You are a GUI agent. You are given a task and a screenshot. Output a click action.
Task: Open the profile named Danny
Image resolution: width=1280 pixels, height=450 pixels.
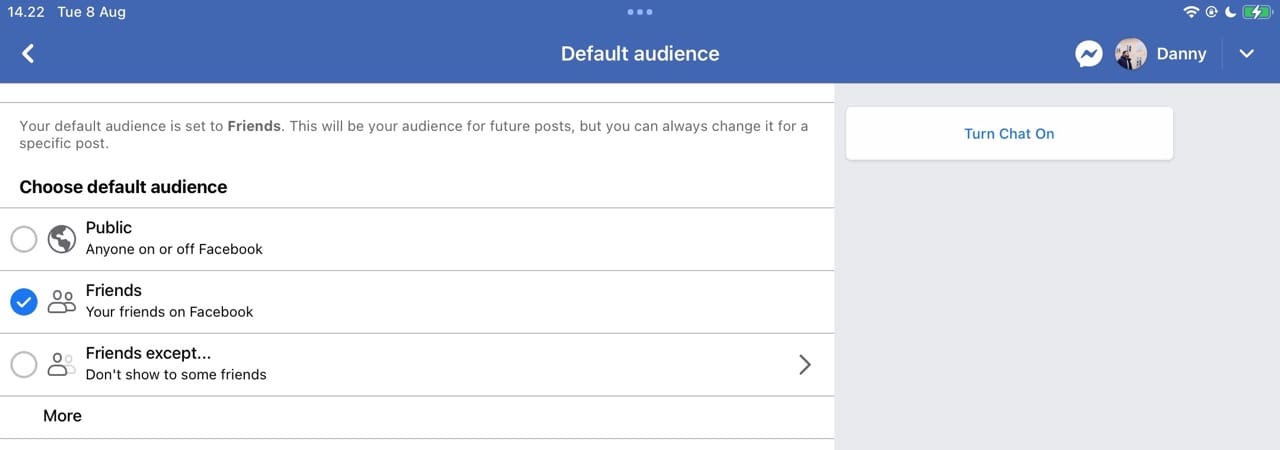(x=1181, y=54)
